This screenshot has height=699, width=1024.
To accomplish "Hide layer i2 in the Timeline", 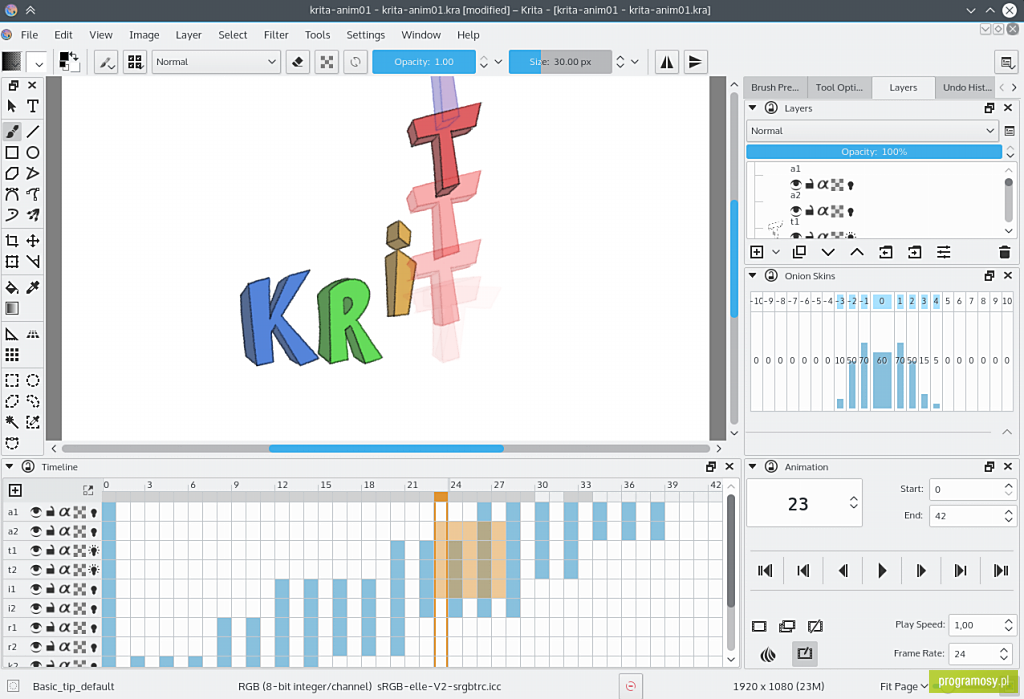I will click(35, 608).
